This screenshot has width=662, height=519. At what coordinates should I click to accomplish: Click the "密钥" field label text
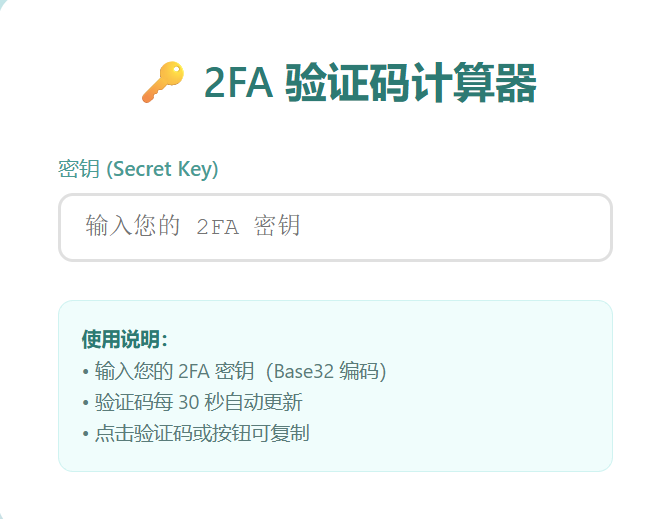79,169
